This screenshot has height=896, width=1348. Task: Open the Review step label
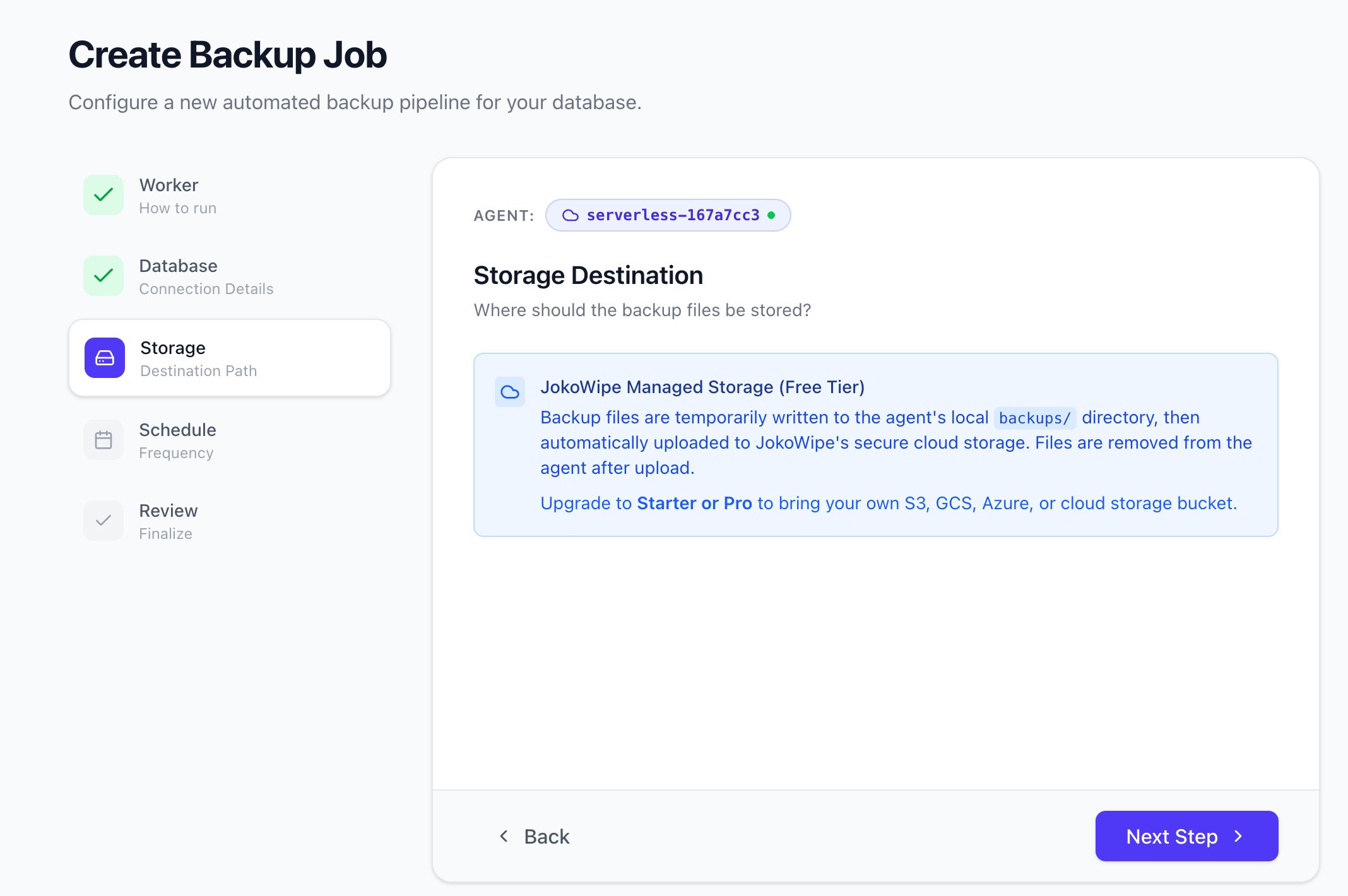(x=168, y=510)
